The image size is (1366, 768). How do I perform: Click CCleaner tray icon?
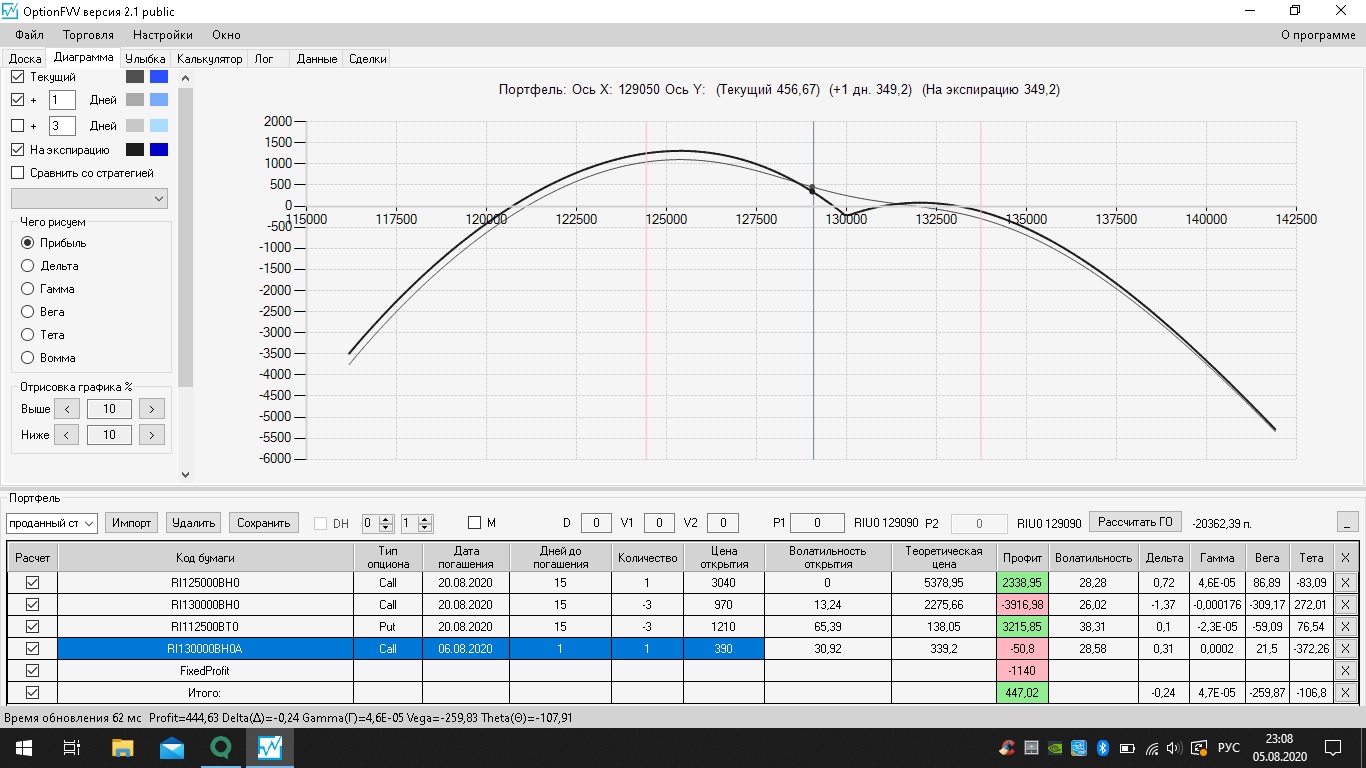pos(1007,748)
